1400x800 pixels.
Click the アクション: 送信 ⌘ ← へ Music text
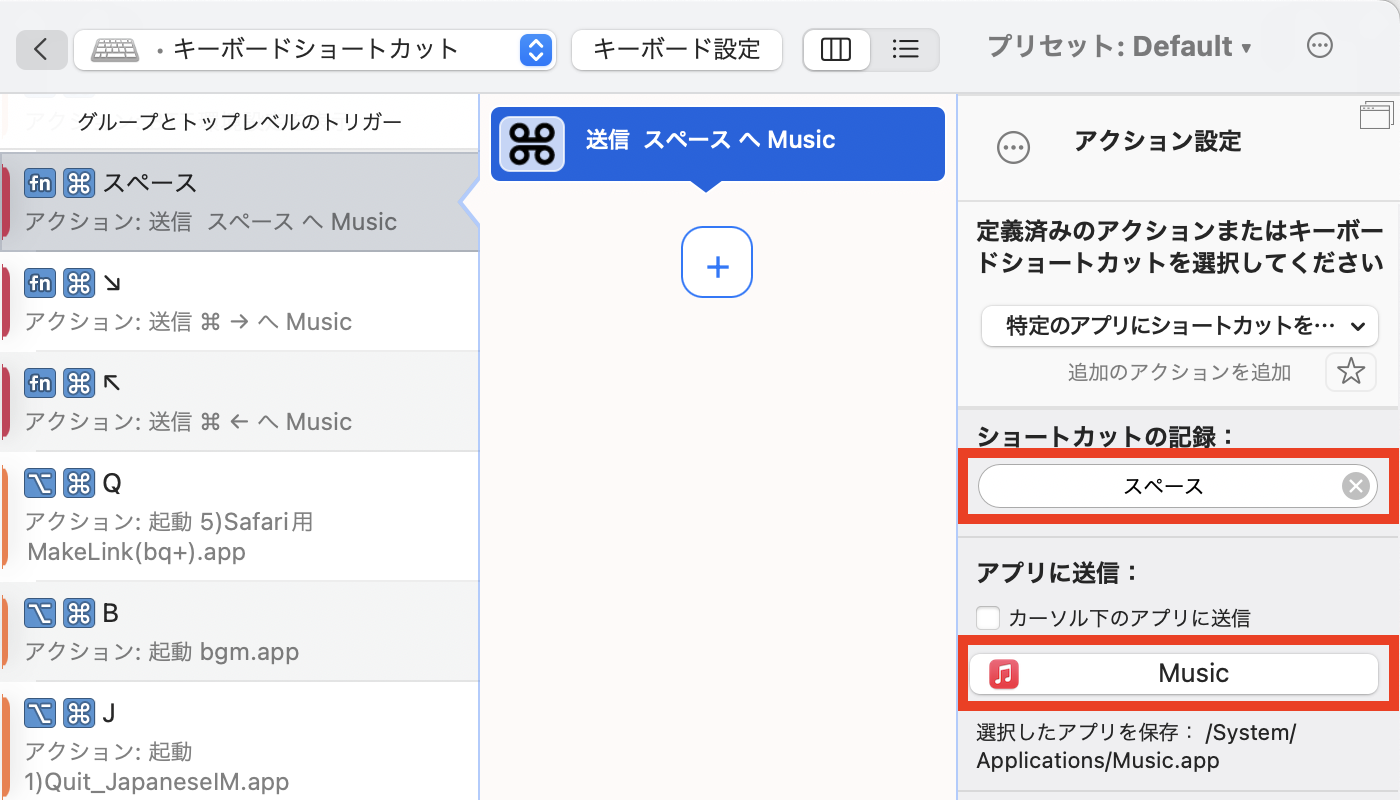[188, 422]
